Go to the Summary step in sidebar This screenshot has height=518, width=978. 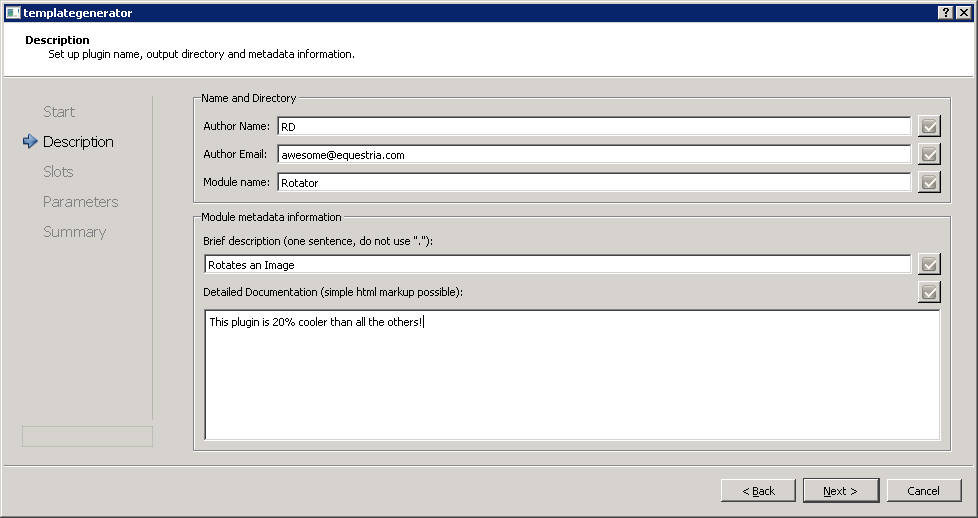[x=74, y=232]
